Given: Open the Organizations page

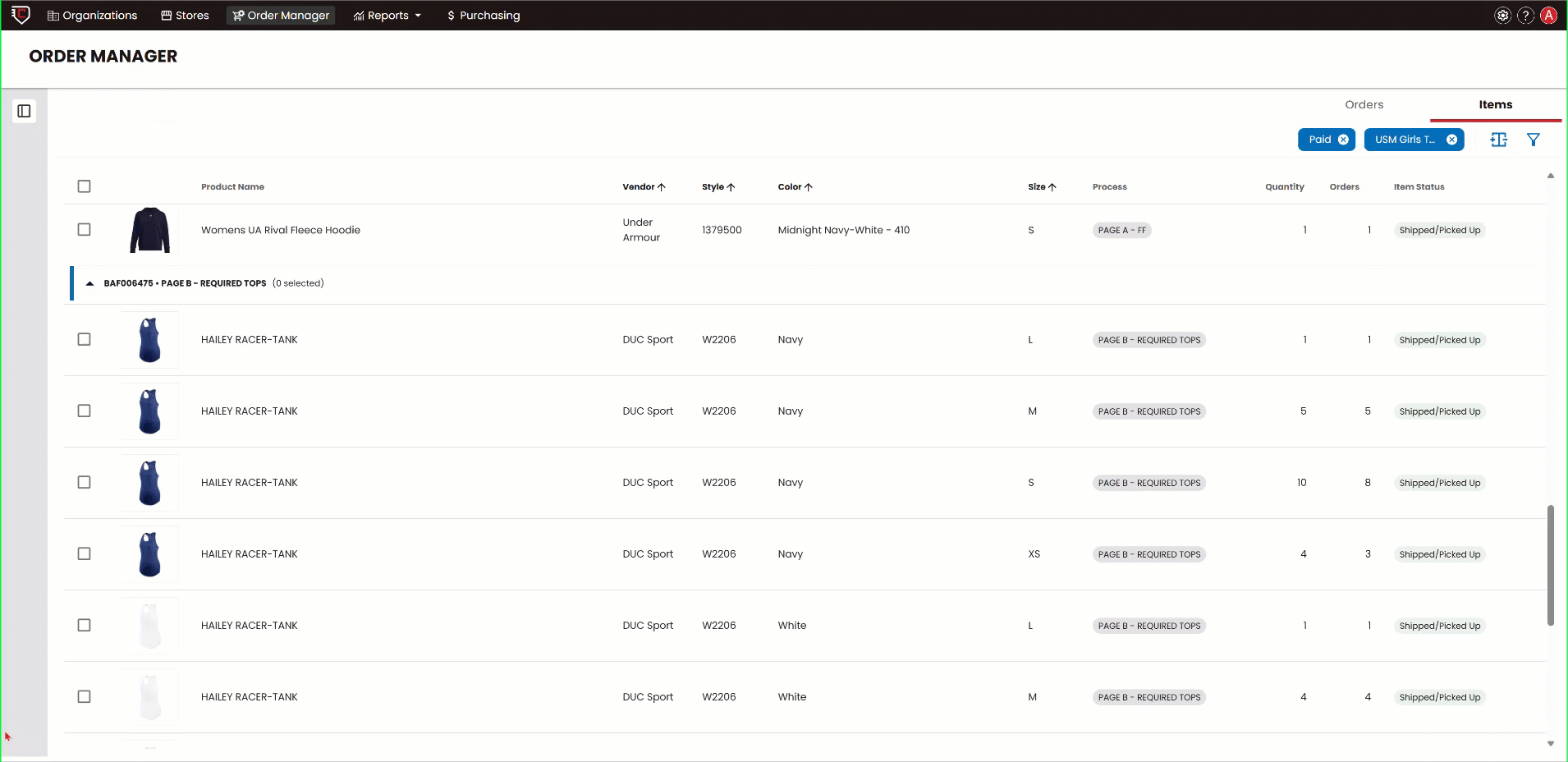Looking at the screenshot, I should (x=92, y=15).
